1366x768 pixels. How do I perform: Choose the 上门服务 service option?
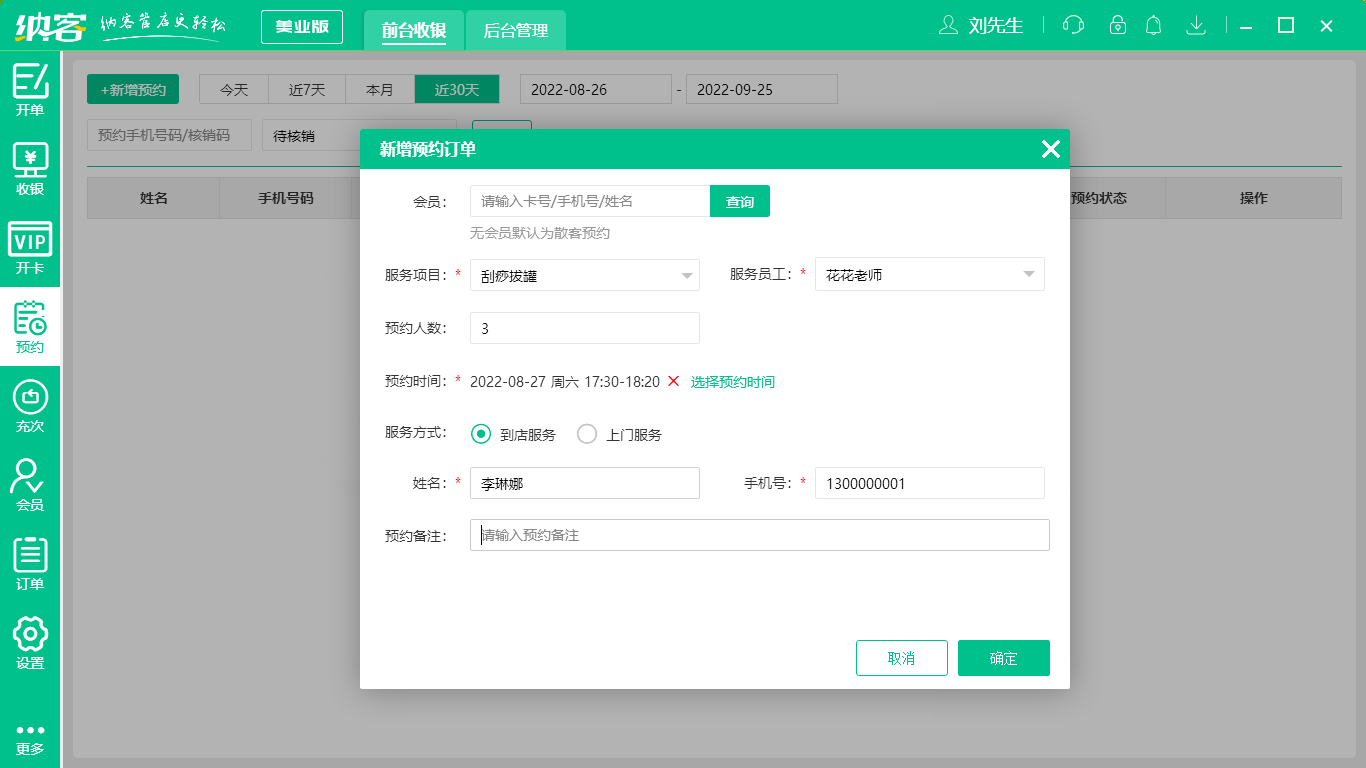pos(586,434)
